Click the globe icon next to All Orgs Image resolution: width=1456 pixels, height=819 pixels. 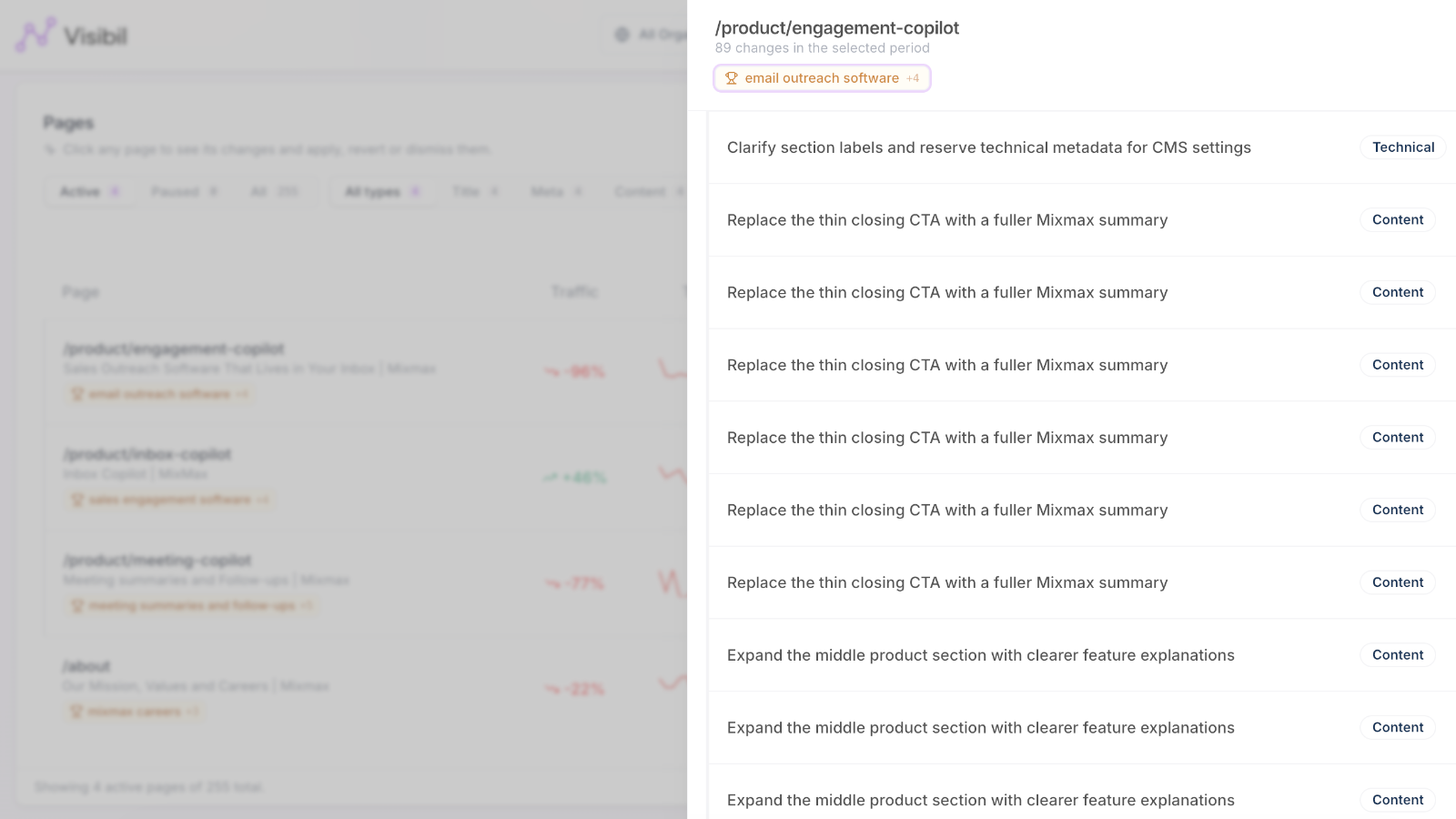coord(622,35)
